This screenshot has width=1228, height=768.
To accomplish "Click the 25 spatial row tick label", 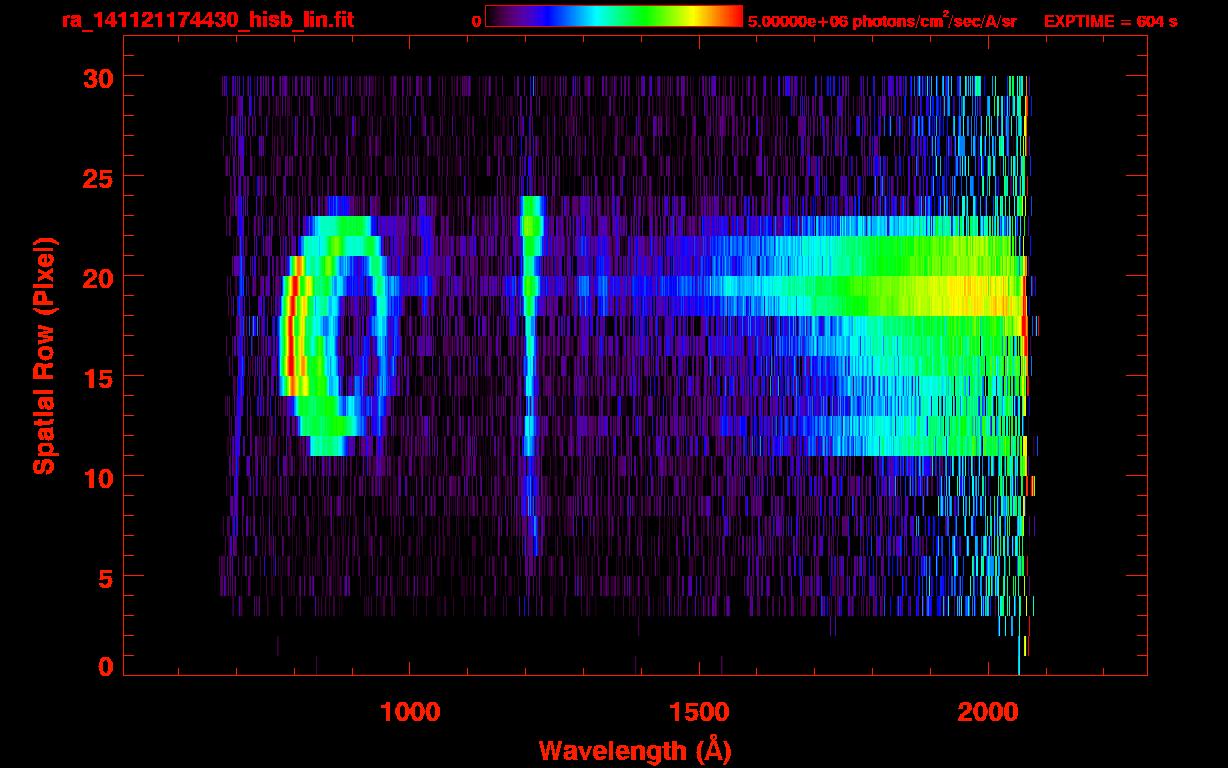I will click(97, 177).
